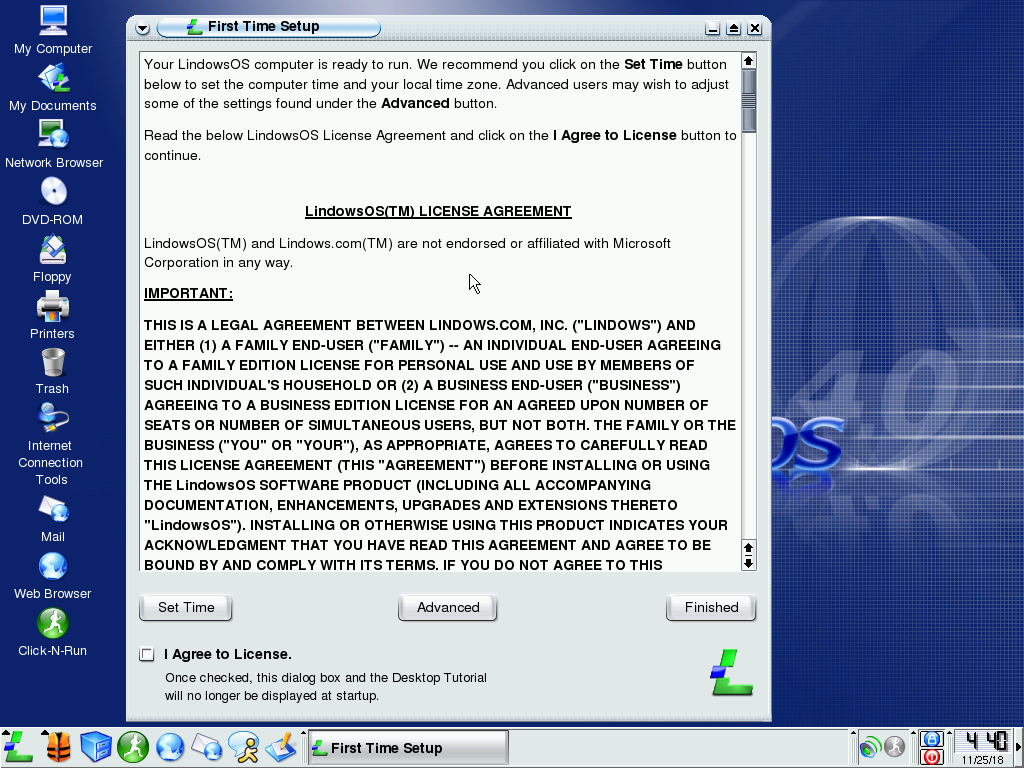1024x768 pixels.
Task: Close the First Time Setup window
Action: tap(754, 28)
